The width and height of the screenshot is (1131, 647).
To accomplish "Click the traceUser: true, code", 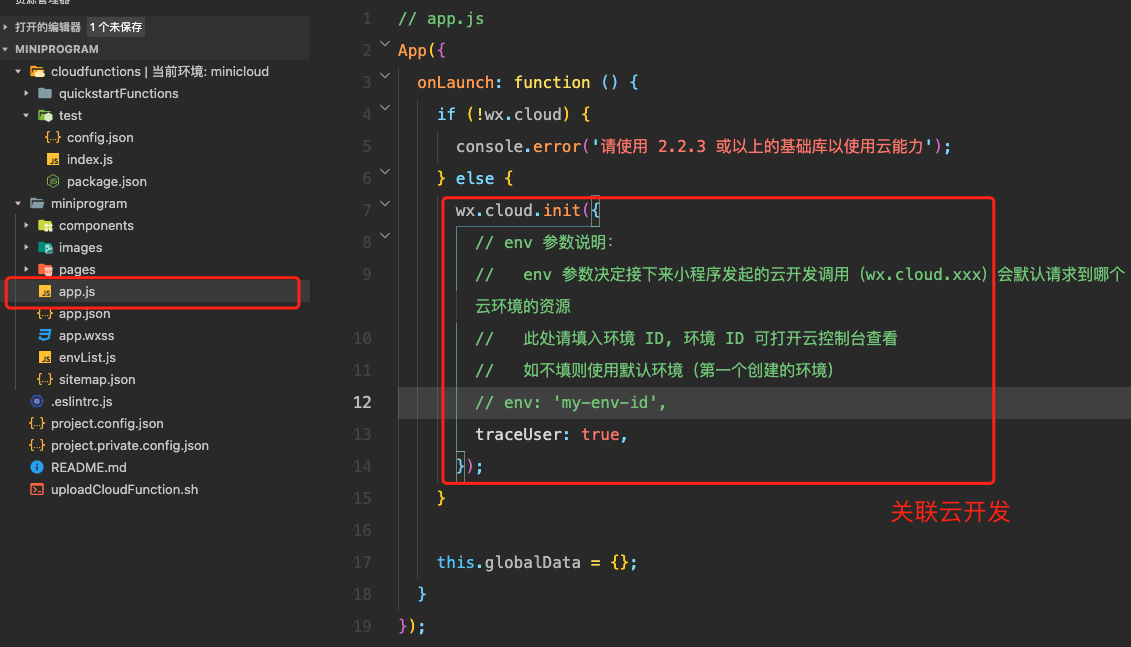I will [551, 434].
